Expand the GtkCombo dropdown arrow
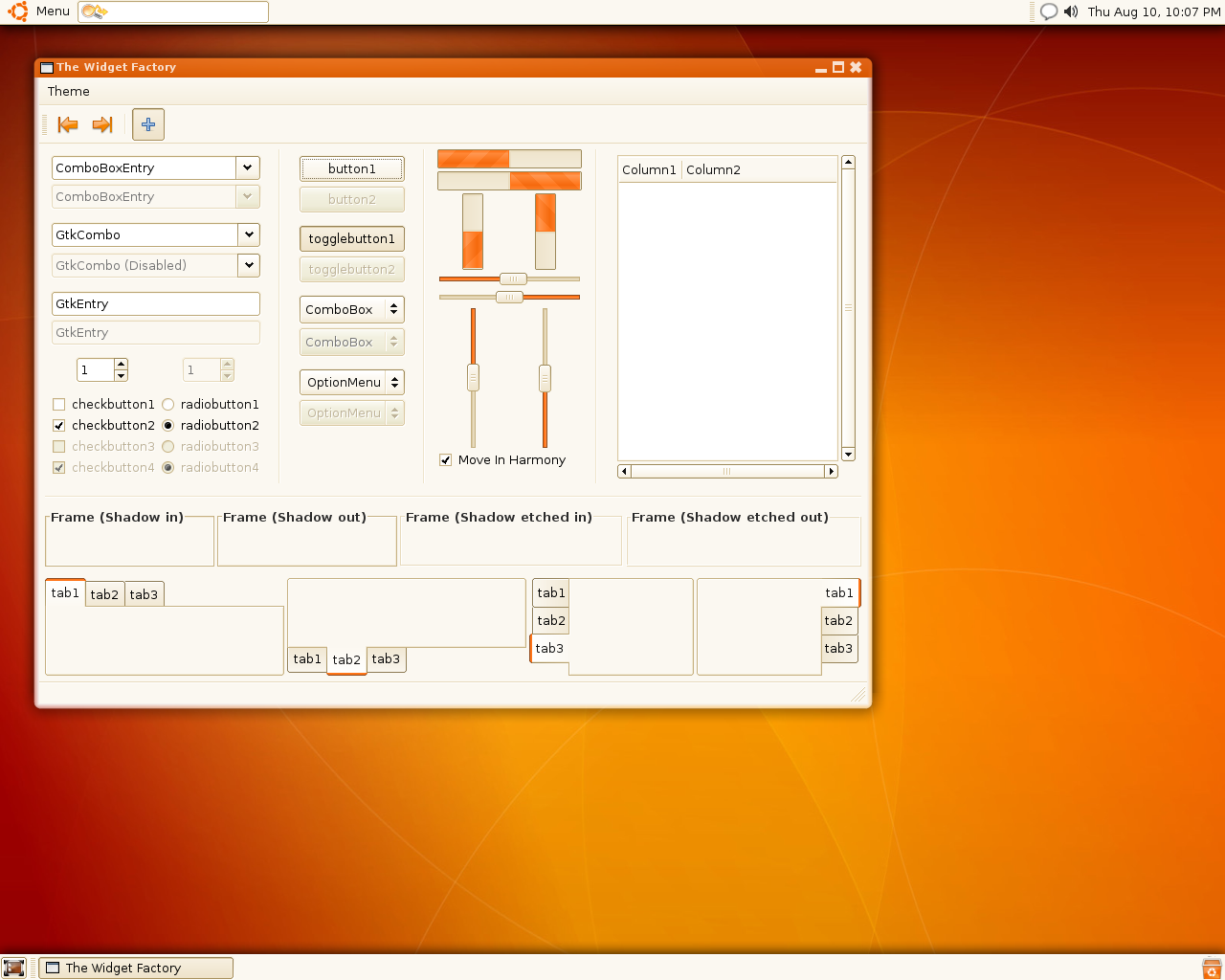 (x=249, y=234)
